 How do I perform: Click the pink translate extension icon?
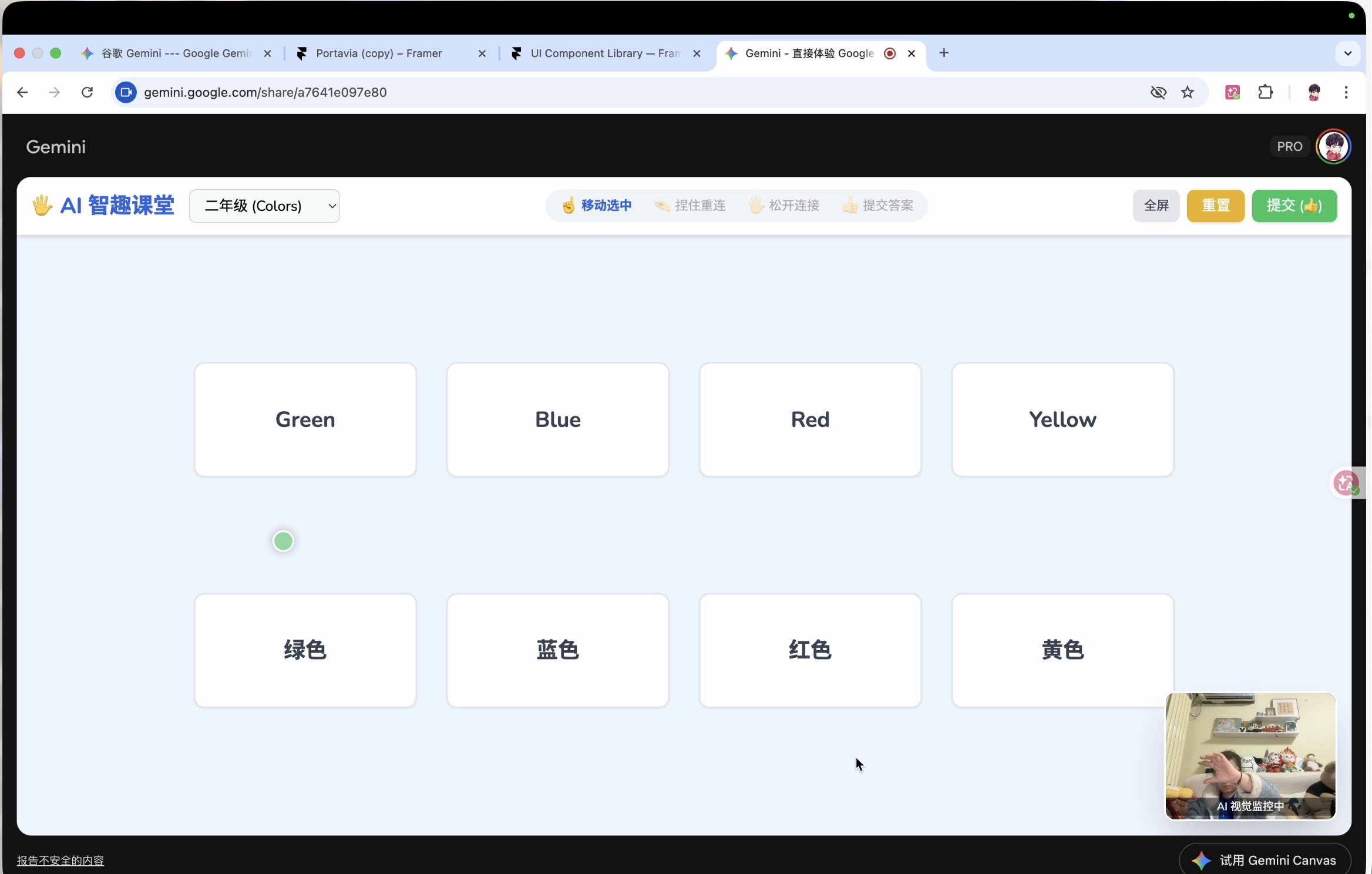coord(1232,92)
